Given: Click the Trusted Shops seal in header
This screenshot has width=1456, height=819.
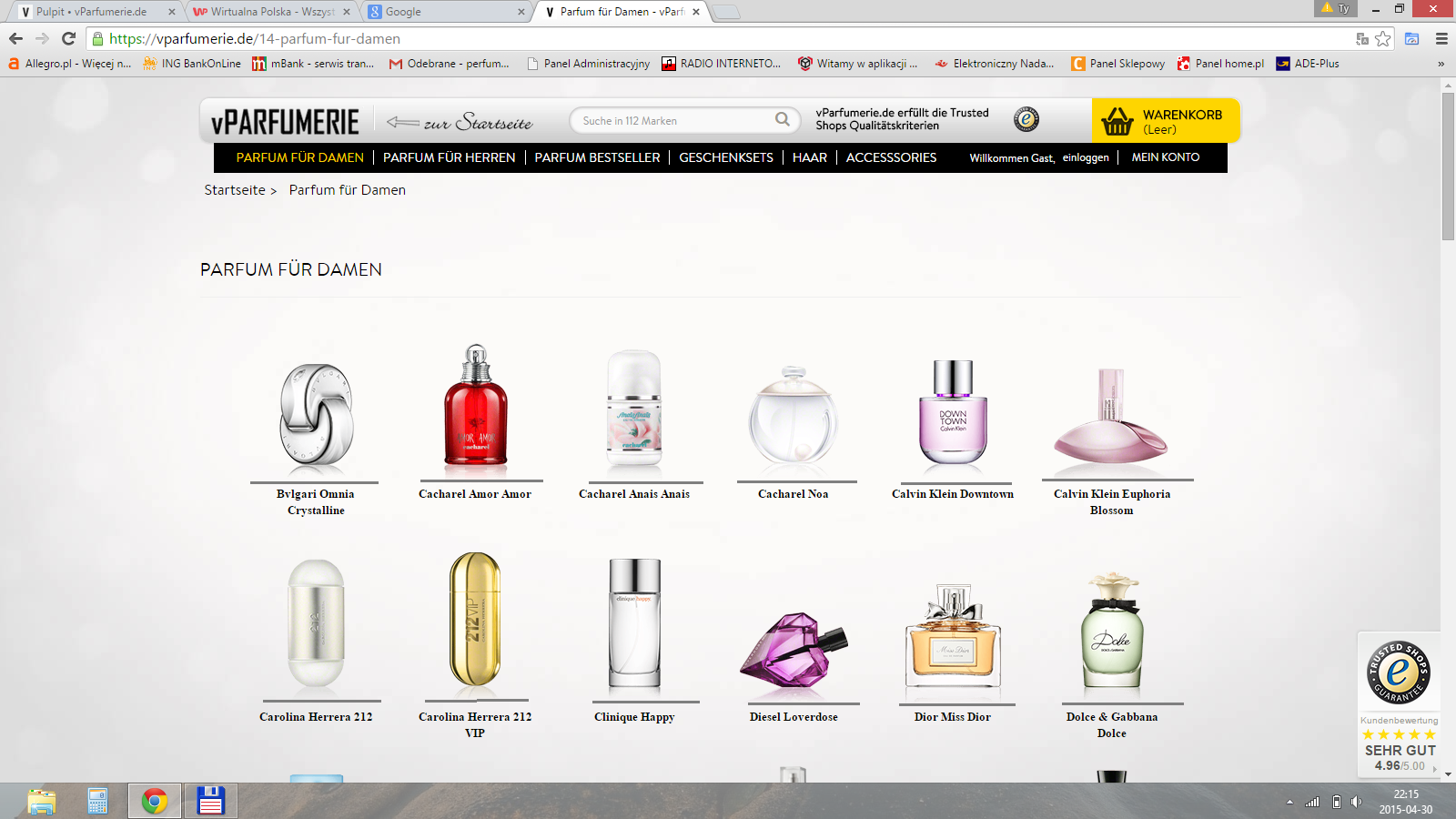Looking at the screenshot, I should tap(1026, 119).
